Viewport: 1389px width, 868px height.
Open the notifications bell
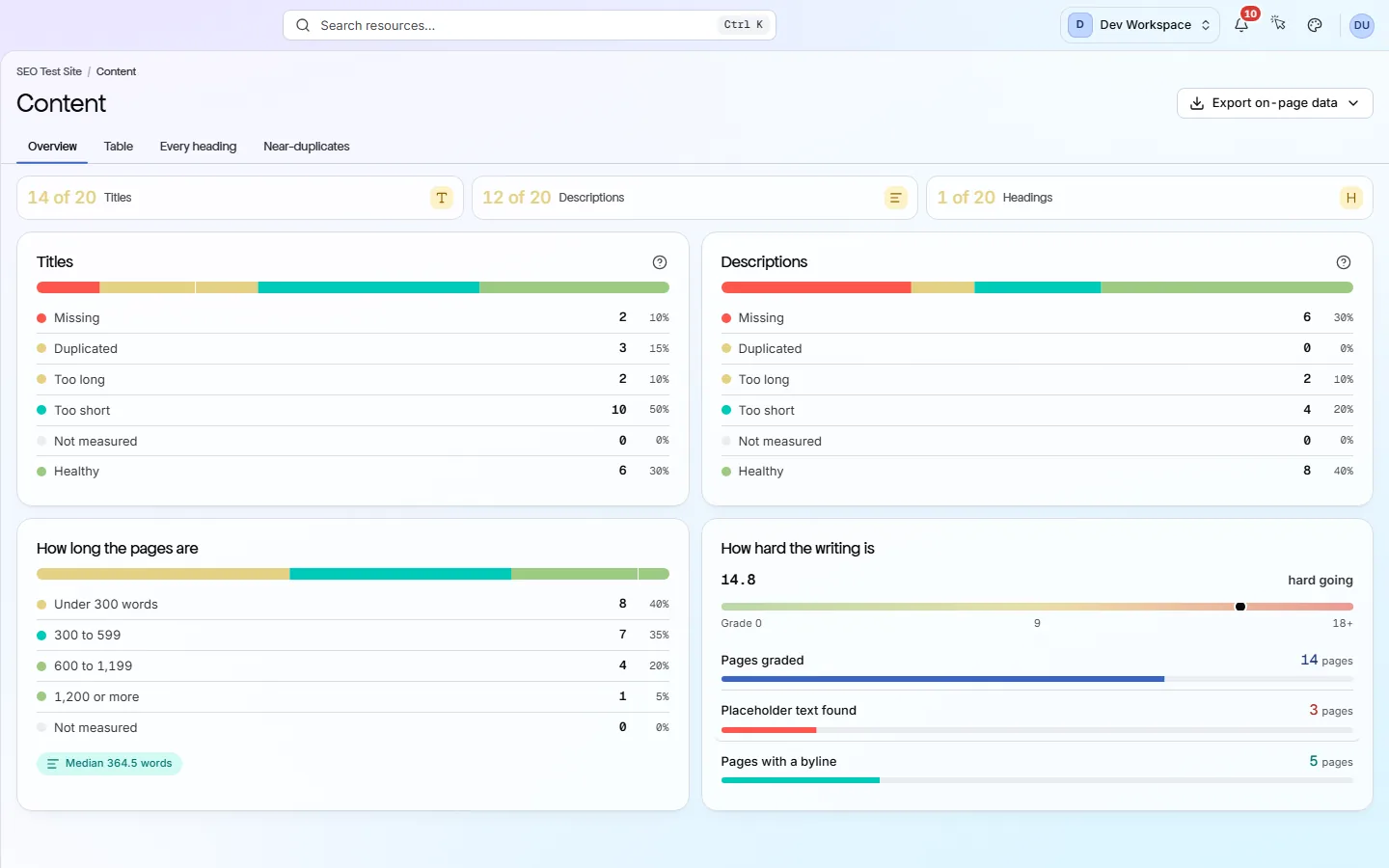[1241, 25]
